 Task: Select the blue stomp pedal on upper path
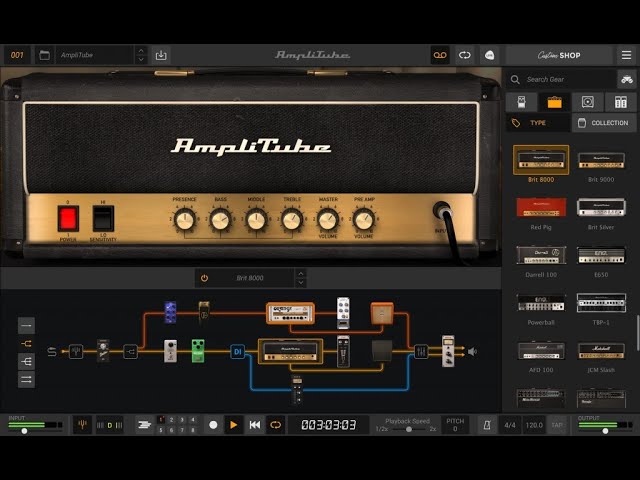point(170,312)
